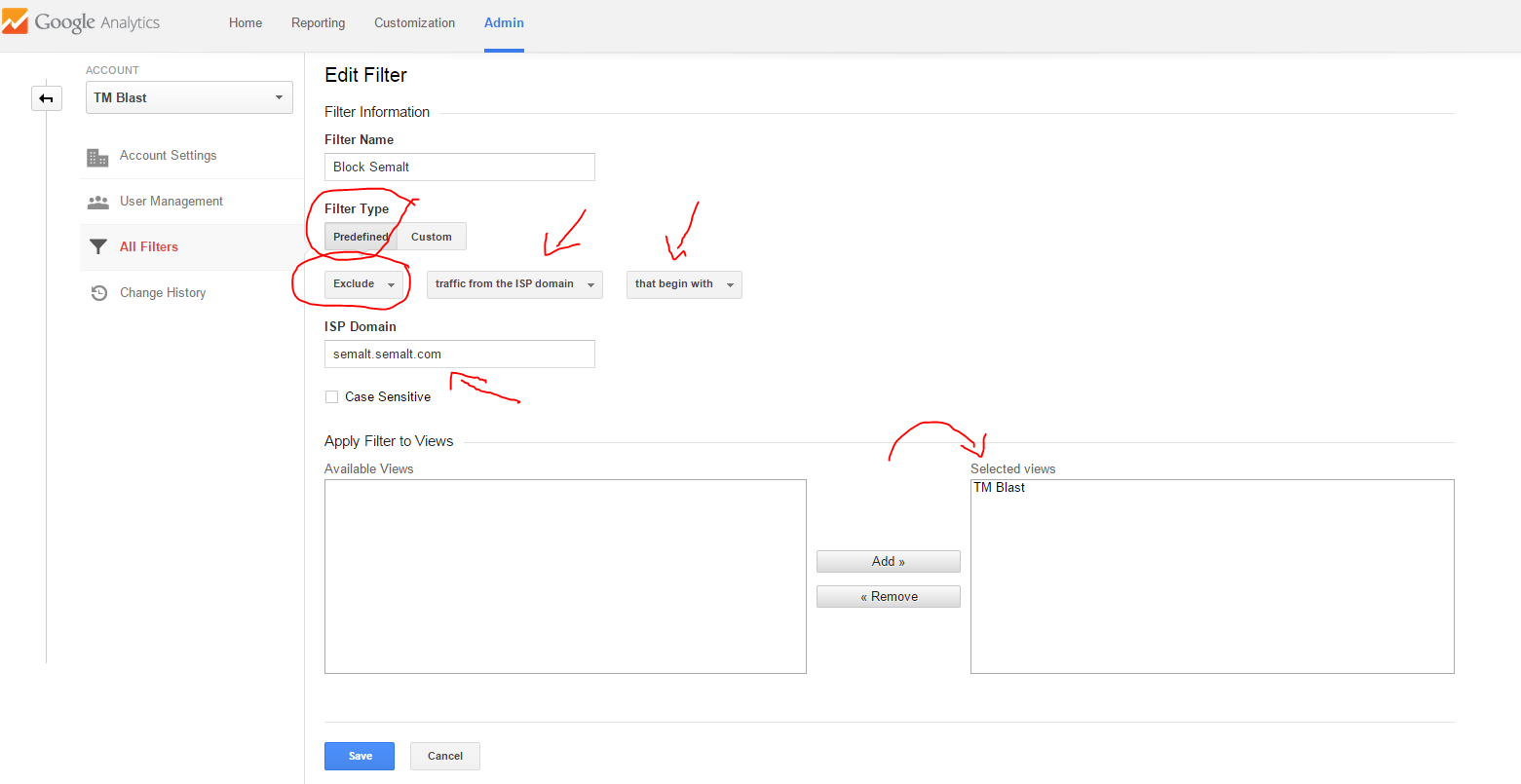
Task: Select TM Blast in Selected views
Action: 999,488
